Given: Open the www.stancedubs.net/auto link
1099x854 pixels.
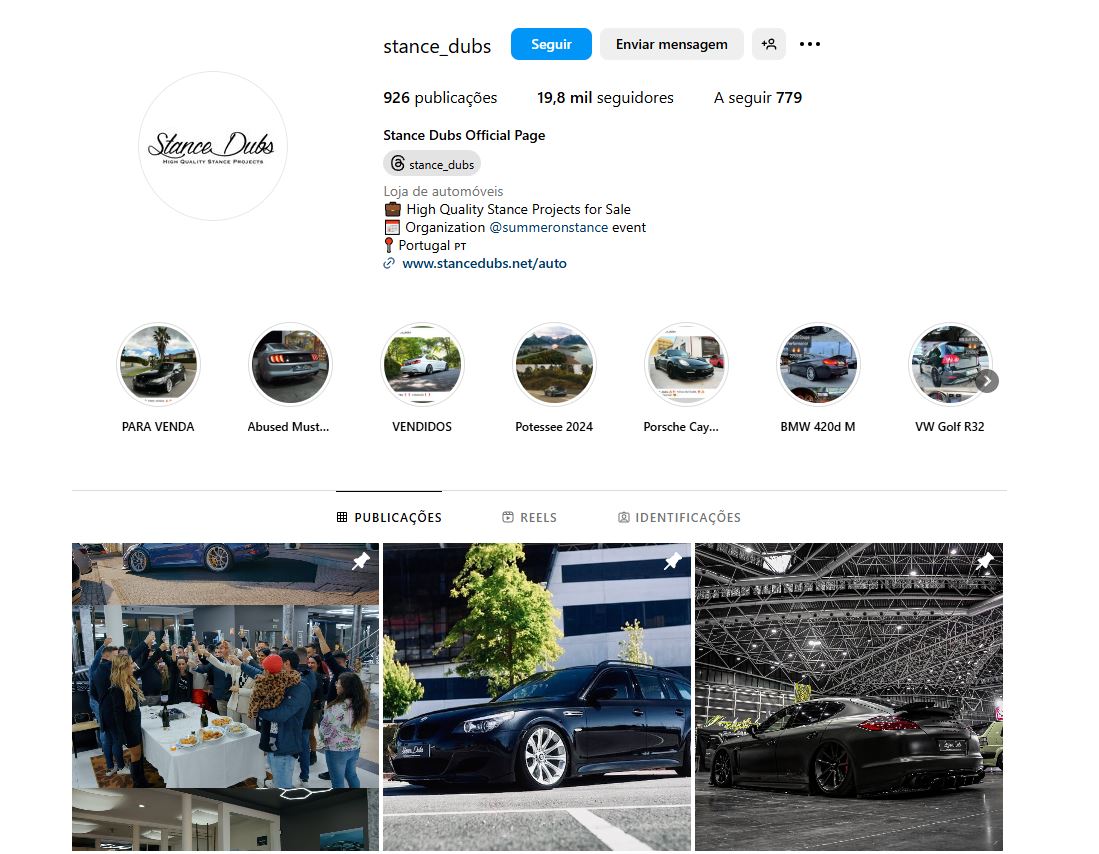Looking at the screenshot, I should pyautogui.click(x=484, y=264).
